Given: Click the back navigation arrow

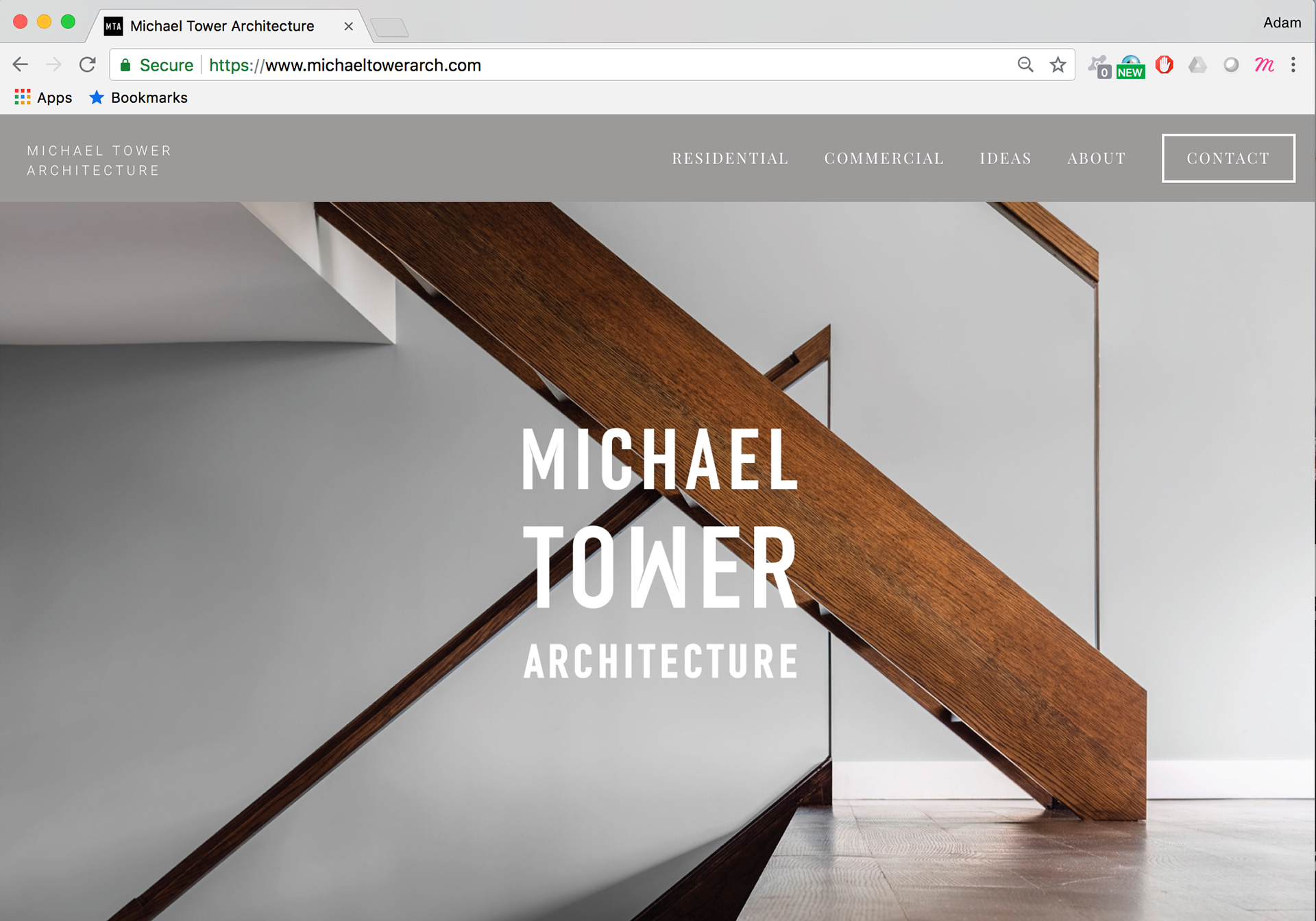Looking at the screenshot, I should (x=21, y=65).
